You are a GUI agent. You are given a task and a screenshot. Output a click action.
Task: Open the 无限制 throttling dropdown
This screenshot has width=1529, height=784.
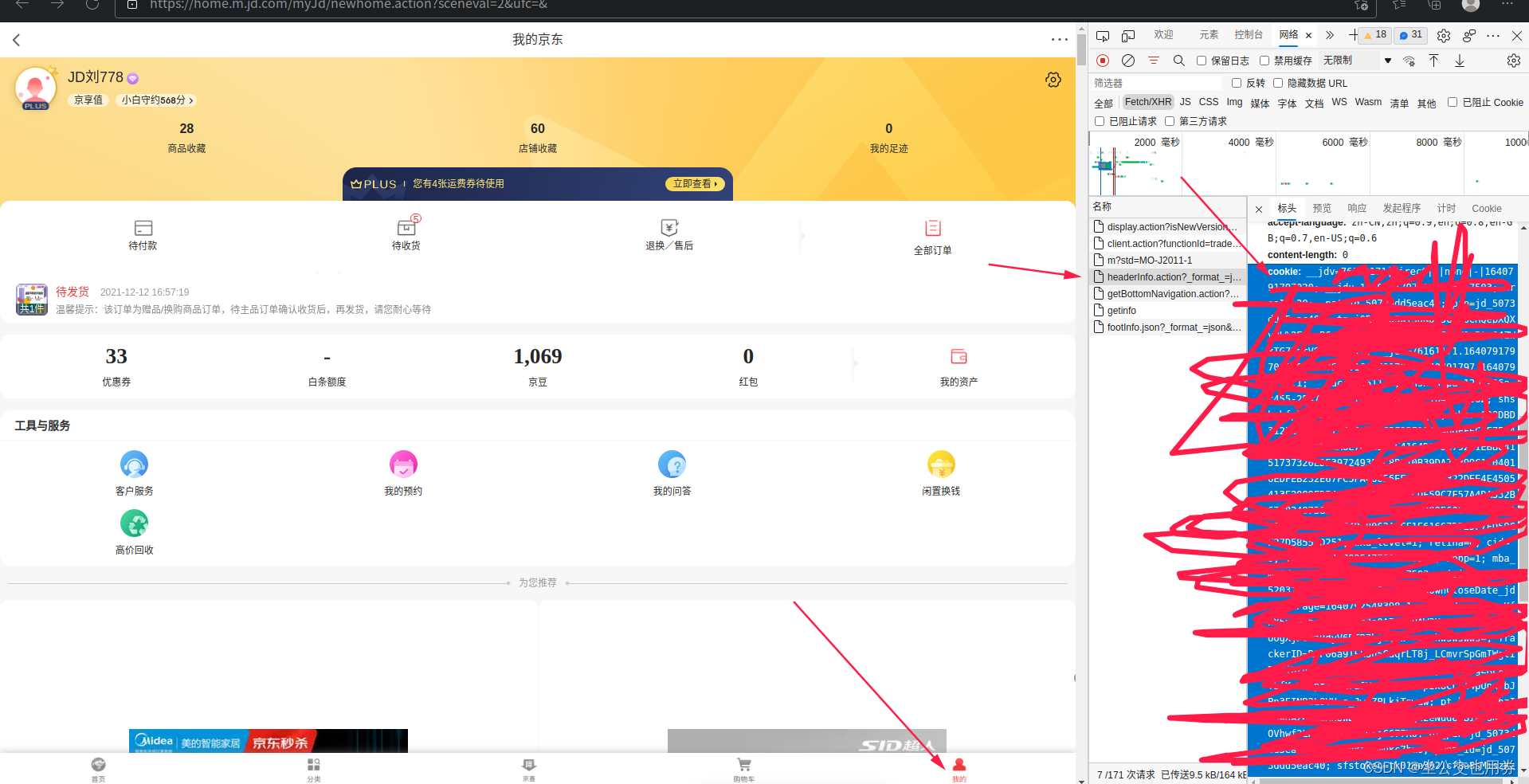tap(1357, 61)
